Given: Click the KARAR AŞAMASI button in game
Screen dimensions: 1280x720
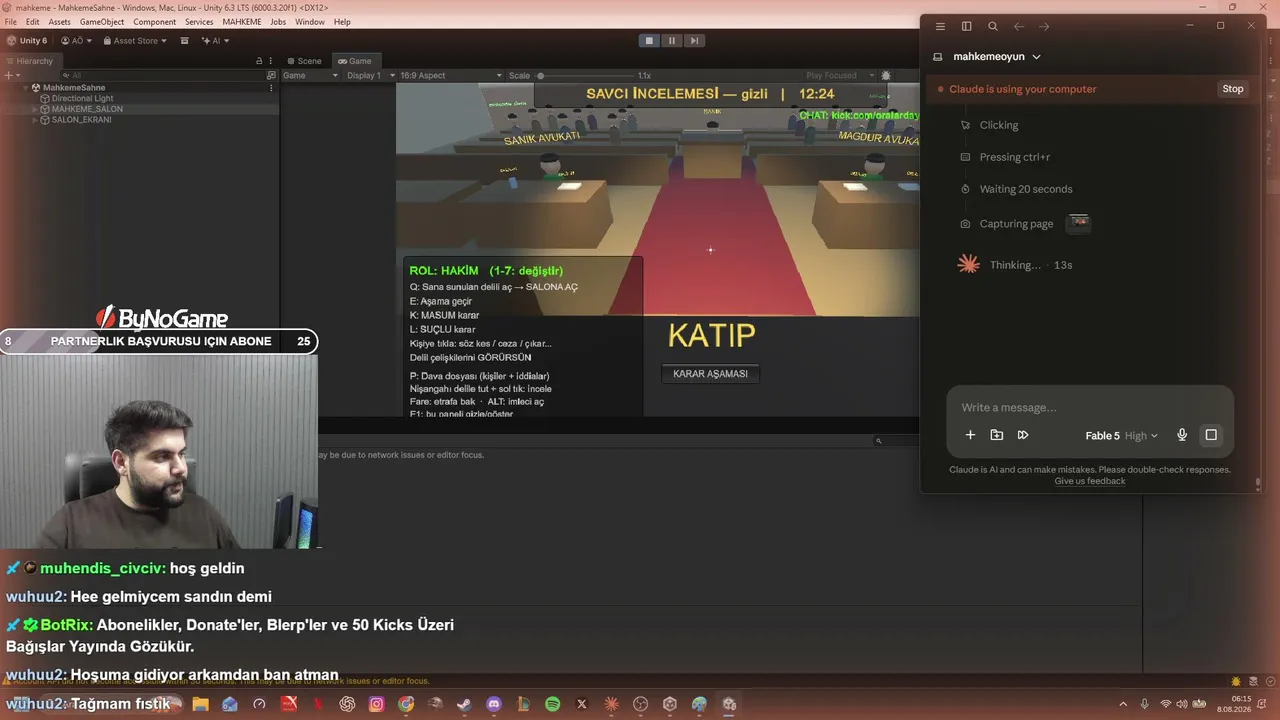Looking at the screenshot, I should (x=710, y=374).
